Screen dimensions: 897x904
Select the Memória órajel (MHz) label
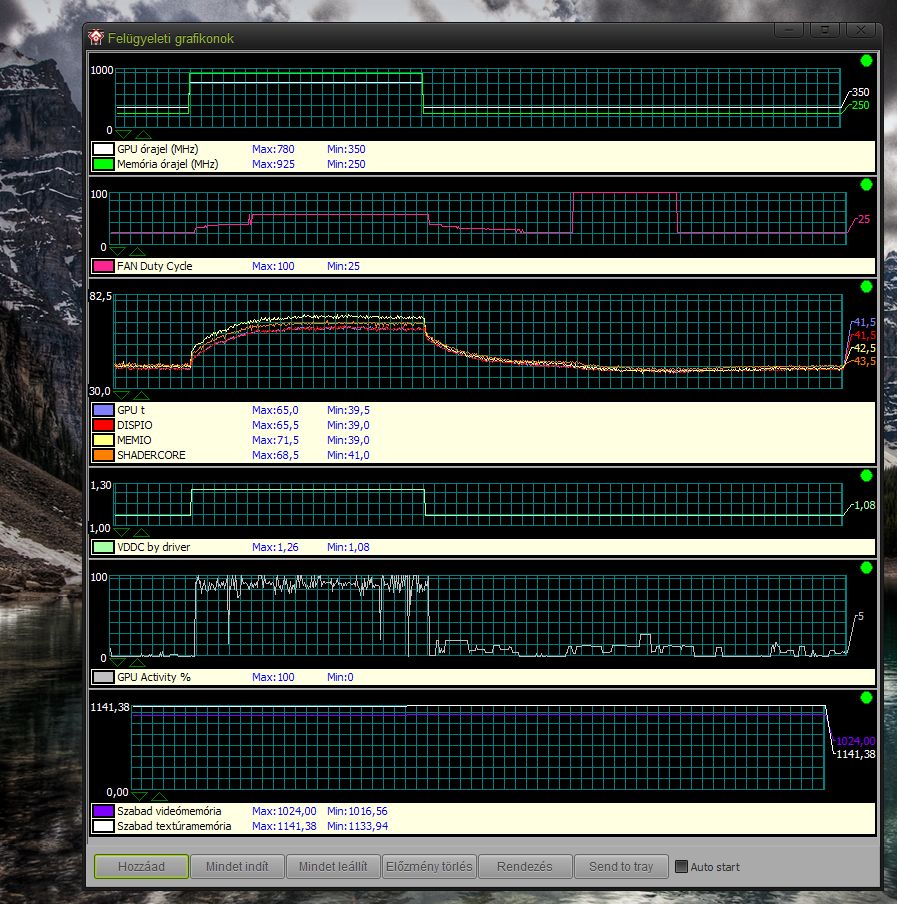pos(168,164)
